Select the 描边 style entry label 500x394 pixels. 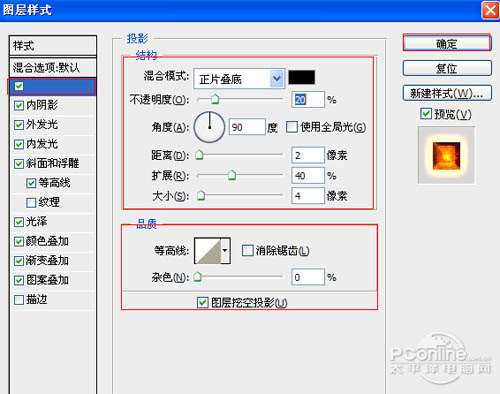(37, 299)
